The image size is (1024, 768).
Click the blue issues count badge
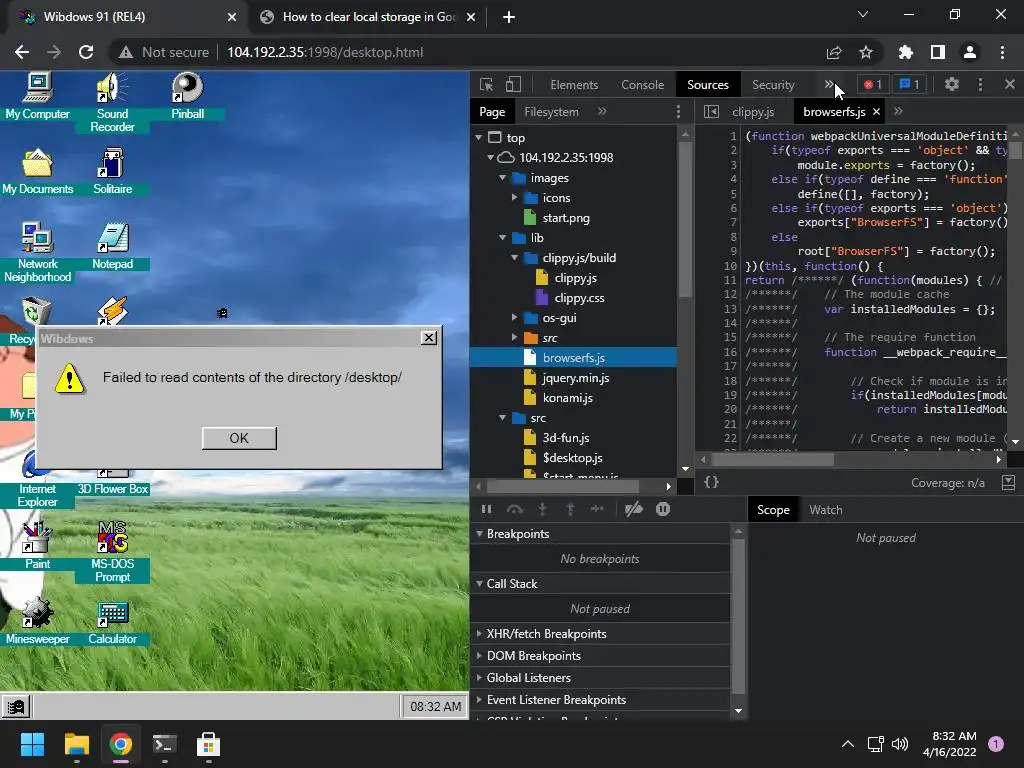tap(909, 84)
